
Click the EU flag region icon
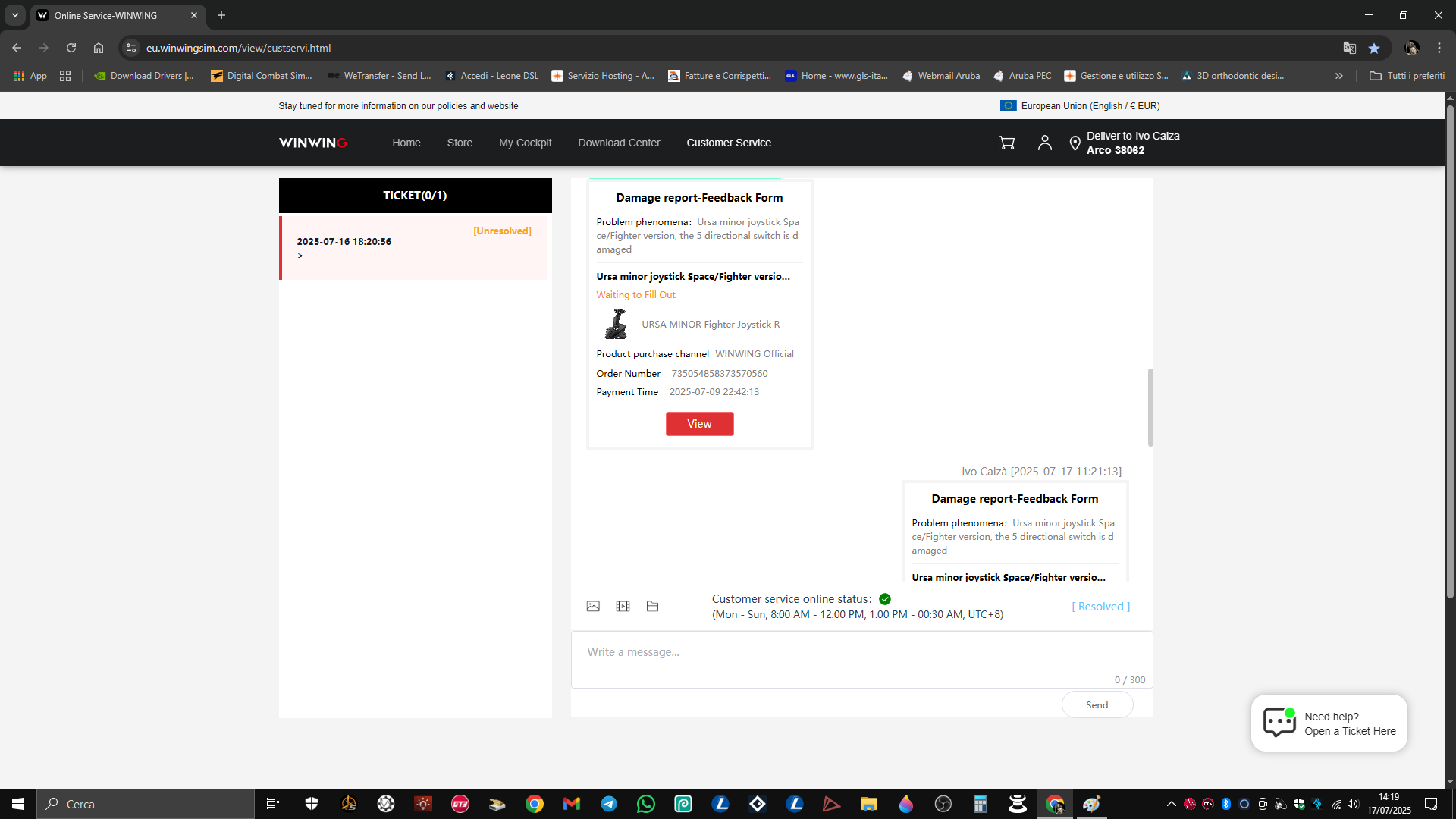(x=1008, y=105)
